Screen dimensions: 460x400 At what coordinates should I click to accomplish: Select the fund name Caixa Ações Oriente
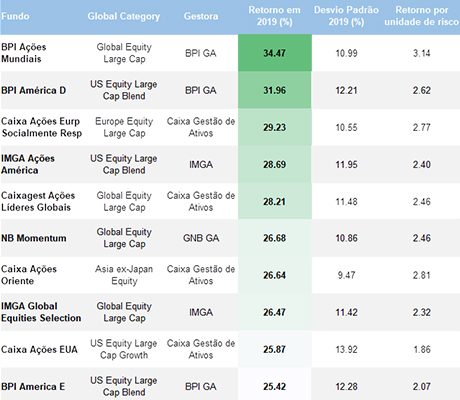[x=29, y=275]
